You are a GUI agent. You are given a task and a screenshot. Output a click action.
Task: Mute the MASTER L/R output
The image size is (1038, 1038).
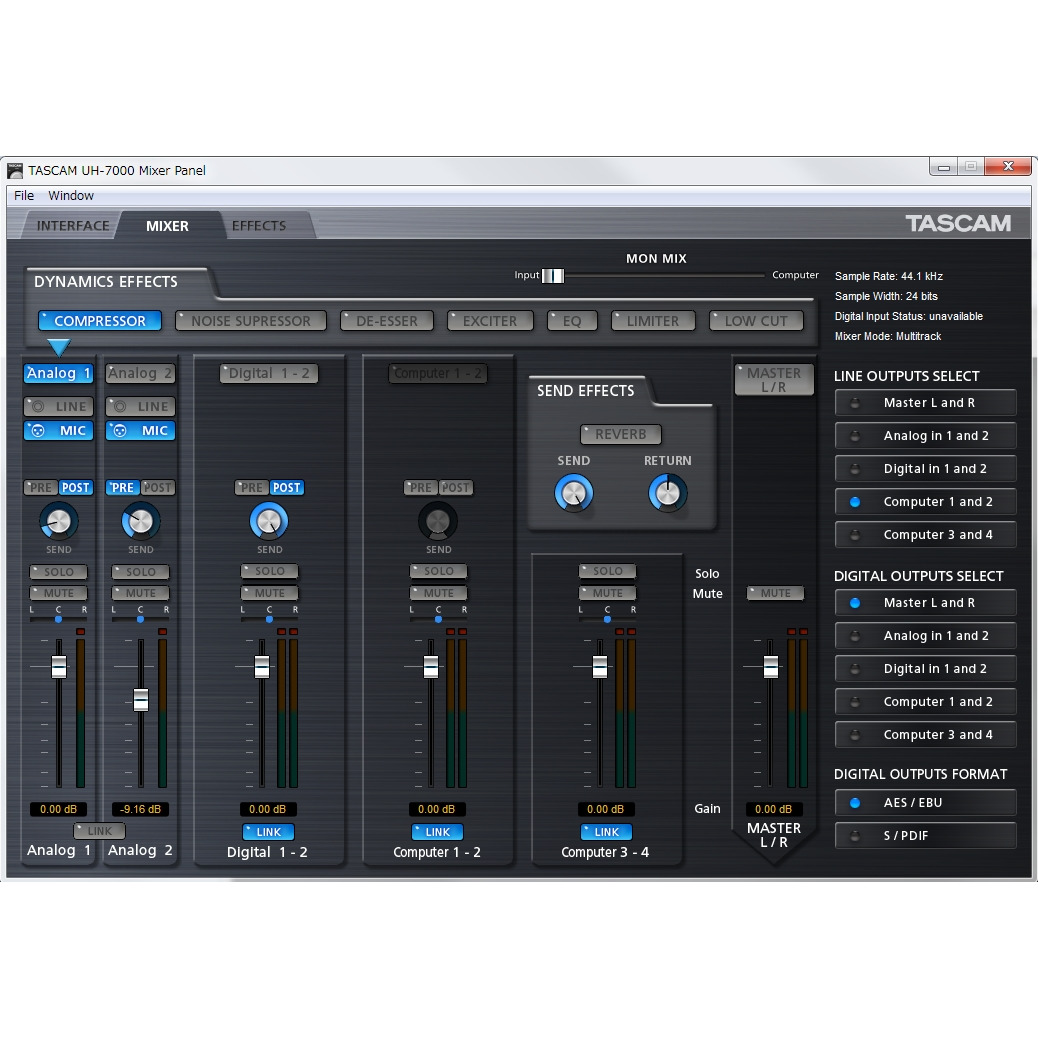pos(775,593)
